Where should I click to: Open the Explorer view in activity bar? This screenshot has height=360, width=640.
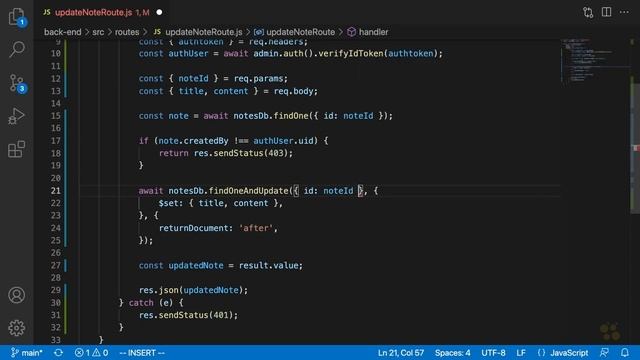pyautogui.click(x=16, y=16)
